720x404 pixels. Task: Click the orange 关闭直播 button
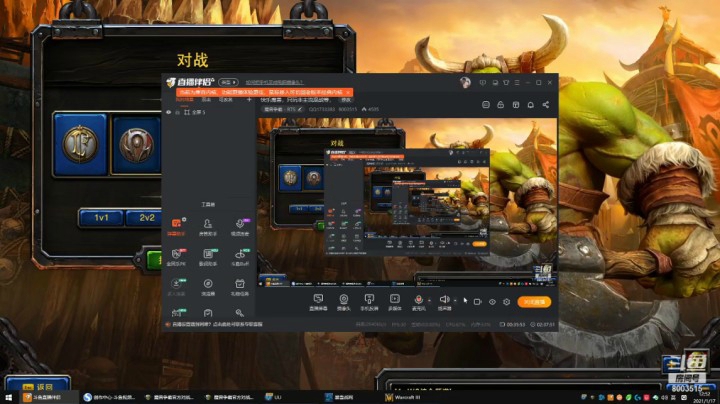(x=534, y=302)
